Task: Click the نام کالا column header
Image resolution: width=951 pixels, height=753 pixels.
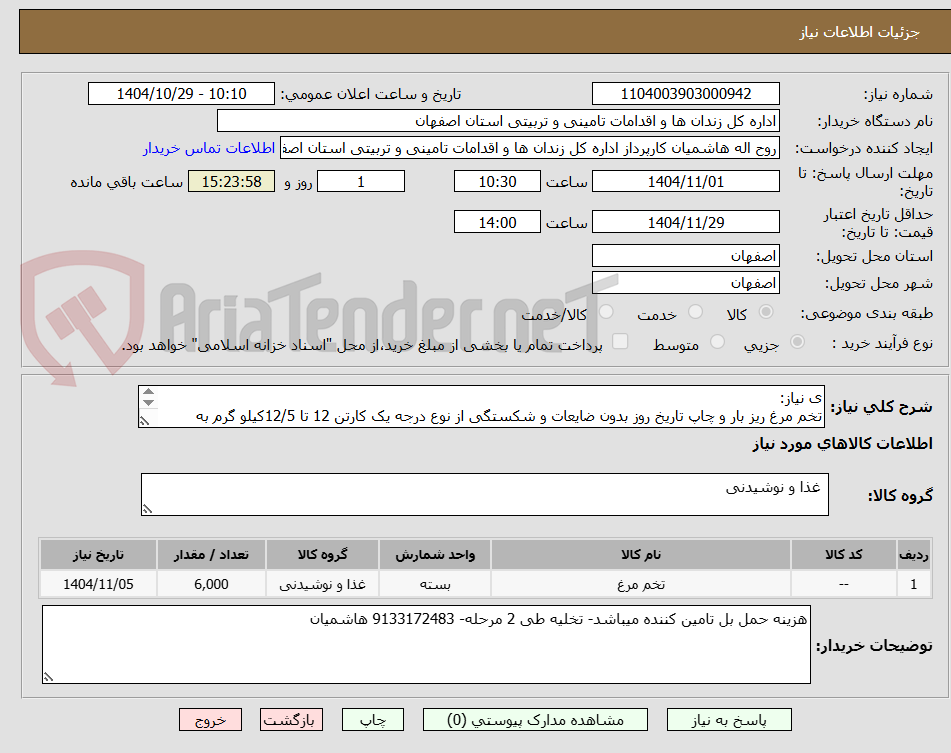Action: tap(640, 555)
